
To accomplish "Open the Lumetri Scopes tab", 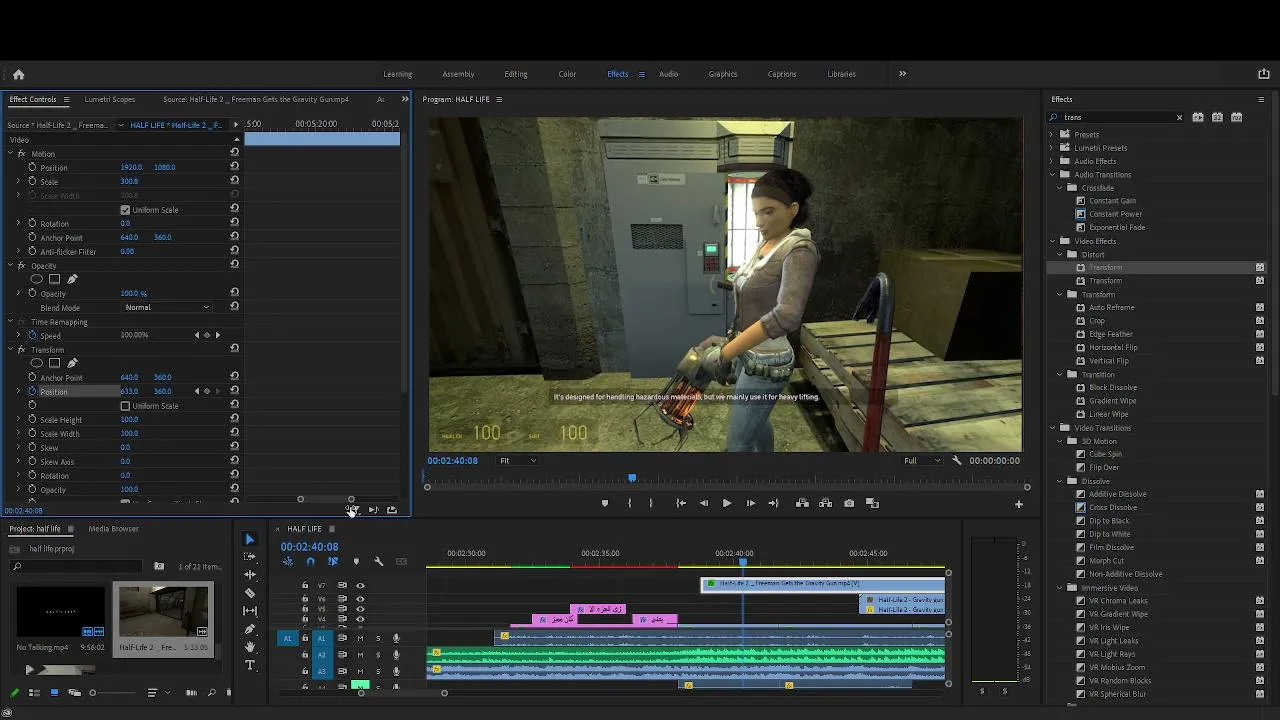I will coord(110,99).
